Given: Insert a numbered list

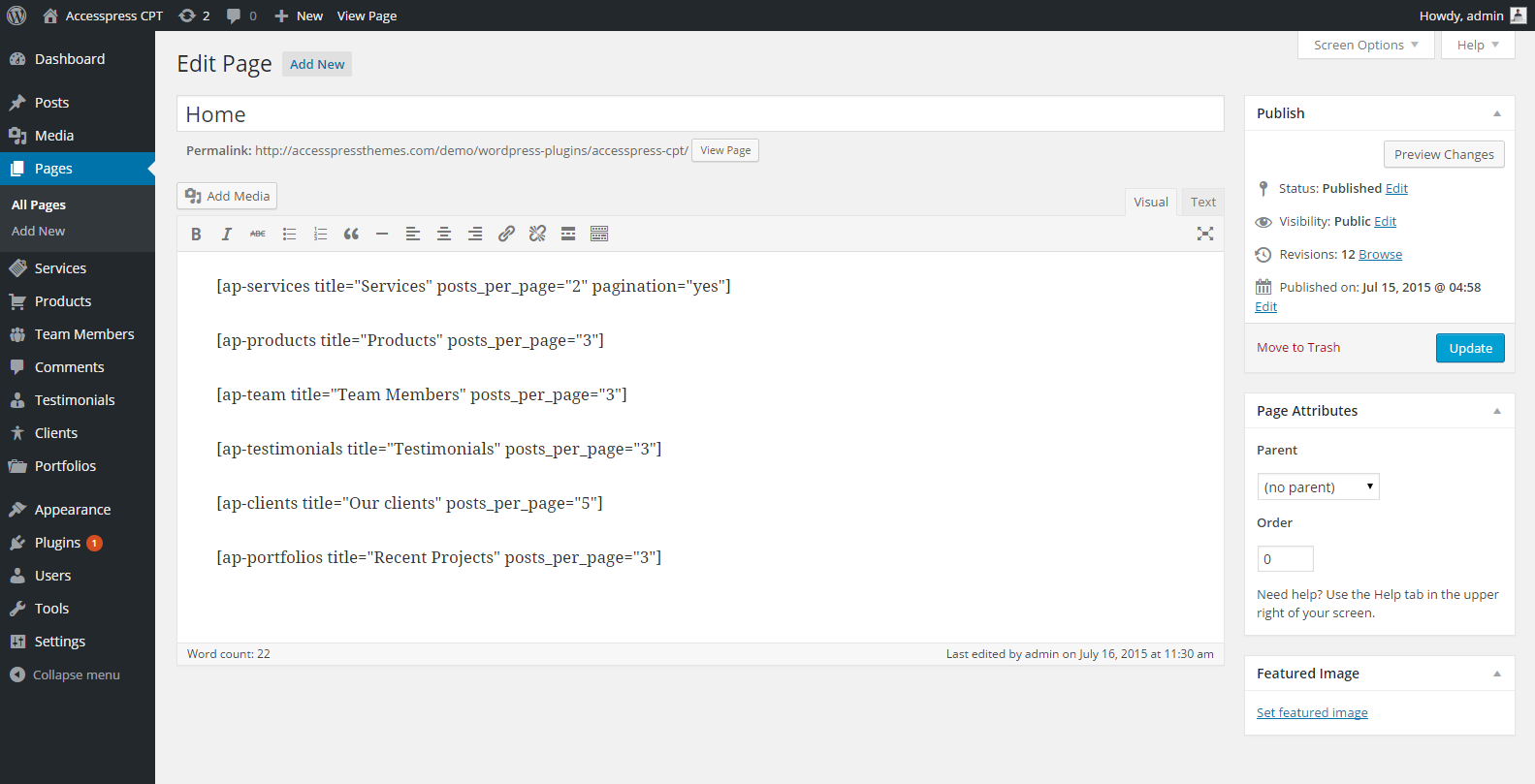Looking at the screenshot, I should 320,234.
